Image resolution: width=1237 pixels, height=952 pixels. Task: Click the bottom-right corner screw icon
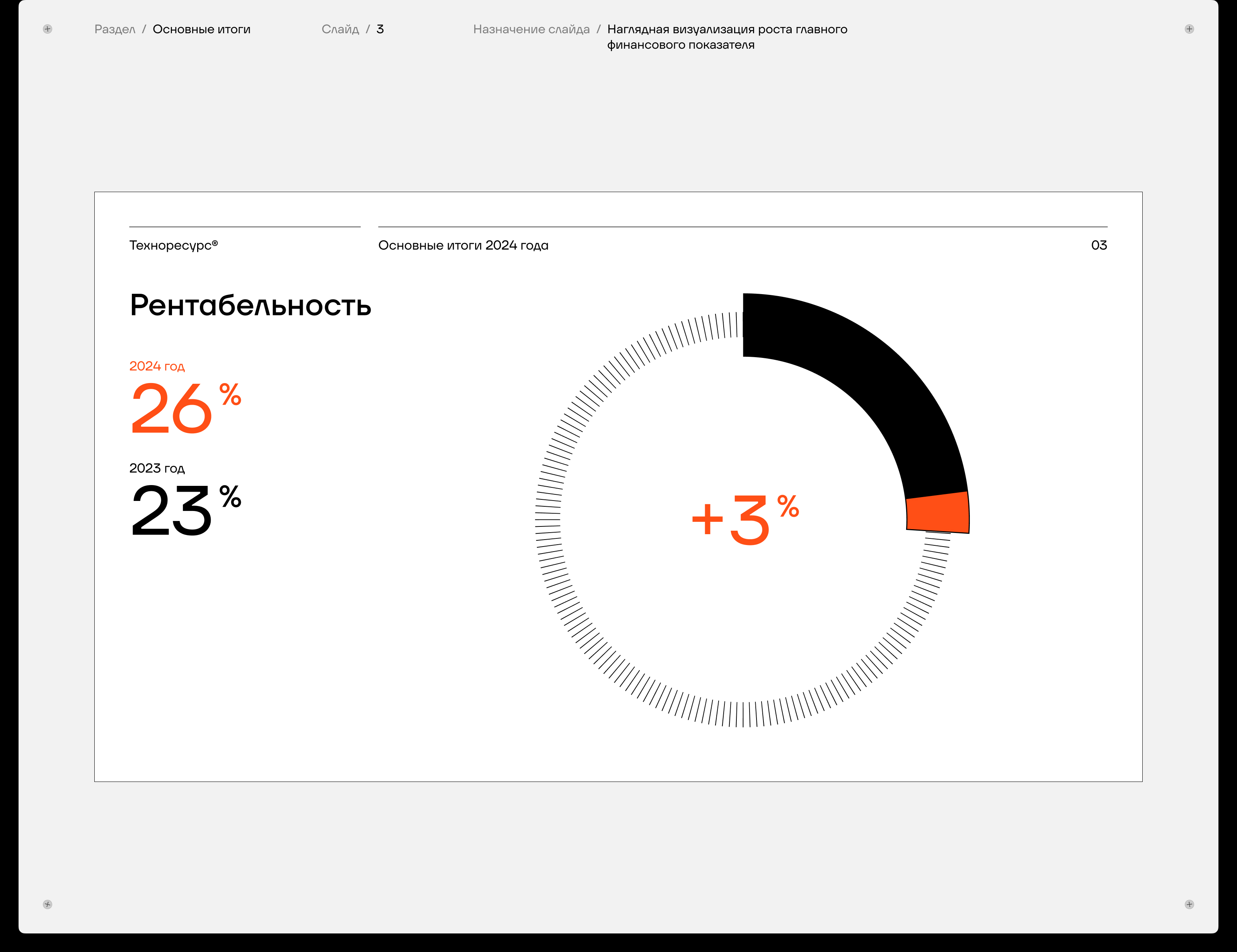[1189, 904]
